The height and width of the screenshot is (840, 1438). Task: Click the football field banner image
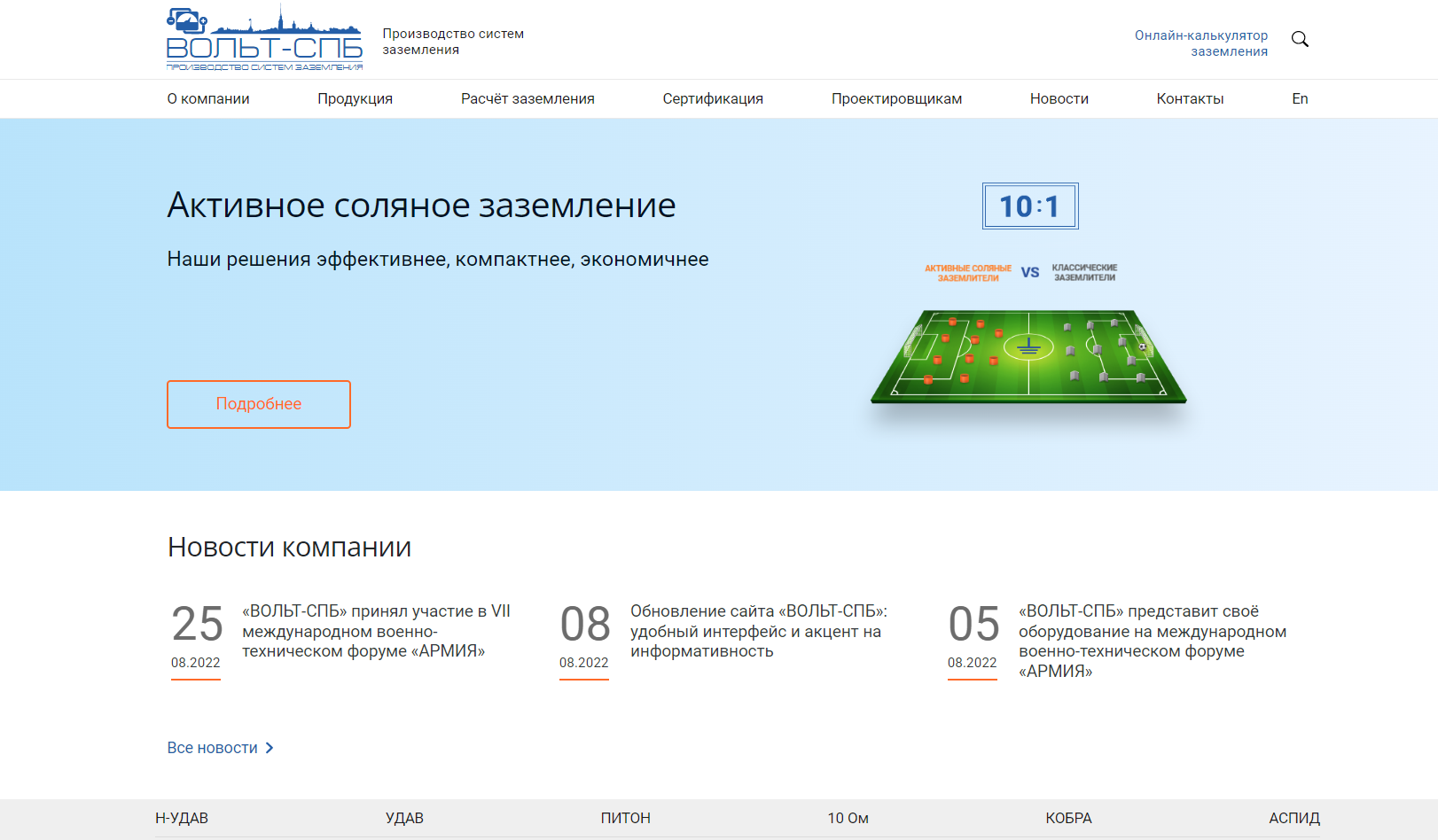[x=1028, y=356]
